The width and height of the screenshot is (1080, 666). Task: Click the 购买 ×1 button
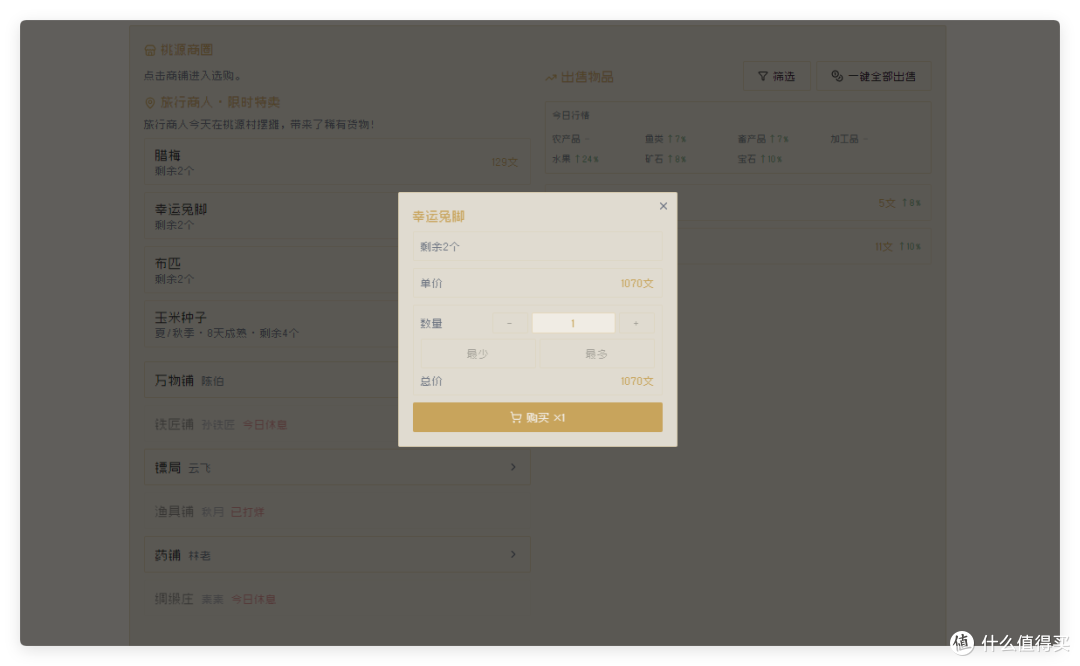pos(537,417)
